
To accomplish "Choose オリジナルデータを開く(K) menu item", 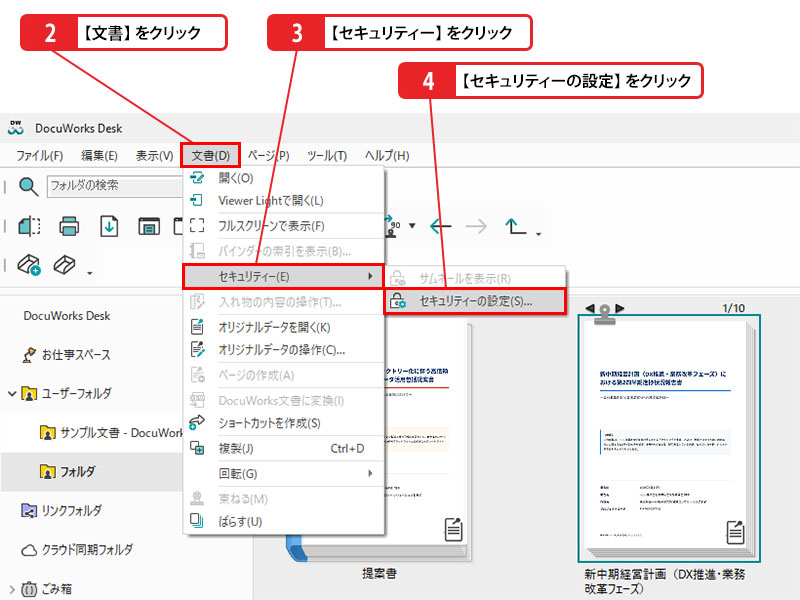I will coord(283,327).
